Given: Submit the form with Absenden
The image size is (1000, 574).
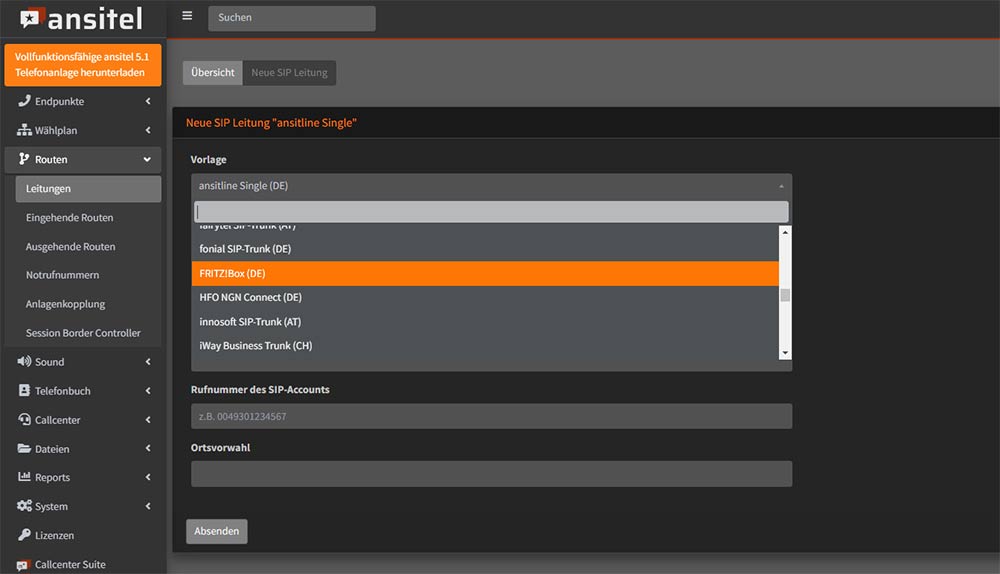Looking at the screenshot, I should coord(217,531).
